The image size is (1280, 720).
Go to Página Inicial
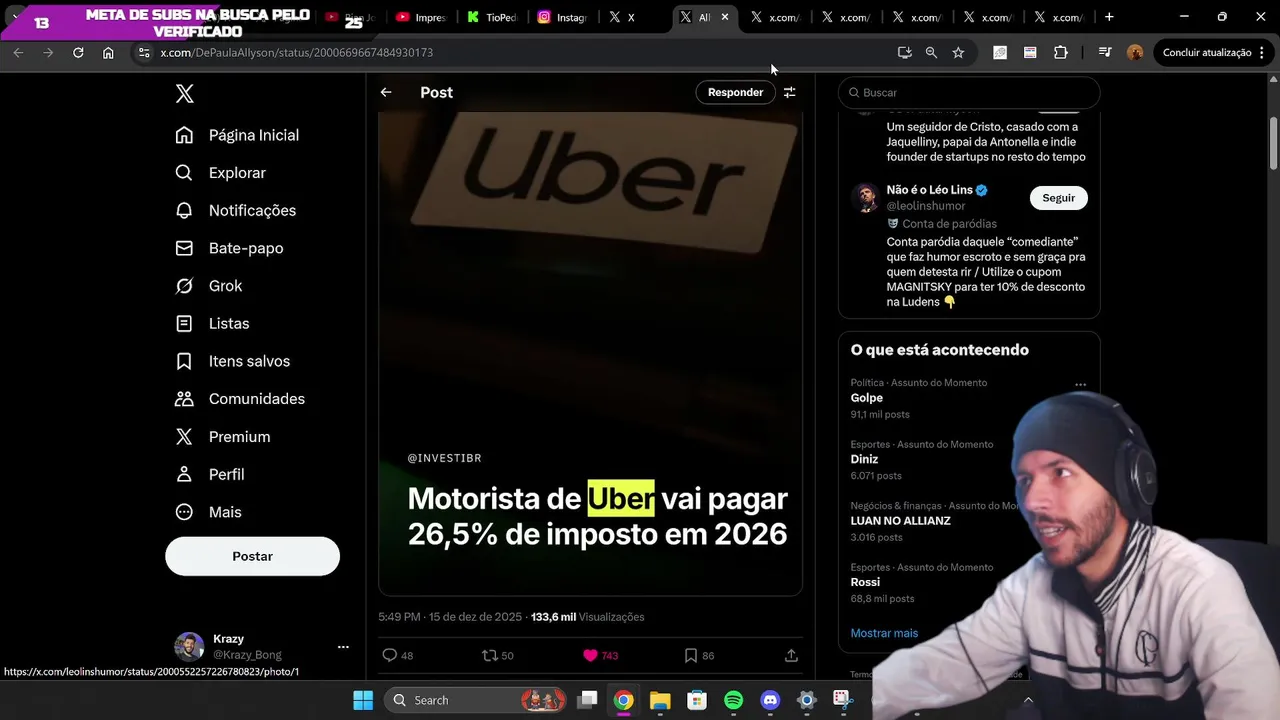point(237,135)
